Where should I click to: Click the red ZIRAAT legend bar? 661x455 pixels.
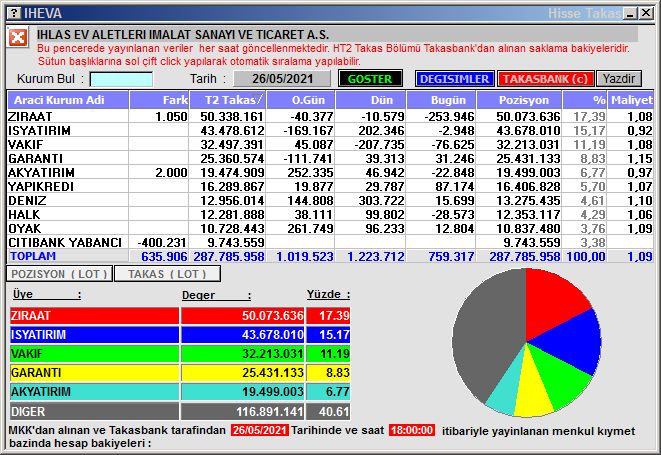94,315
